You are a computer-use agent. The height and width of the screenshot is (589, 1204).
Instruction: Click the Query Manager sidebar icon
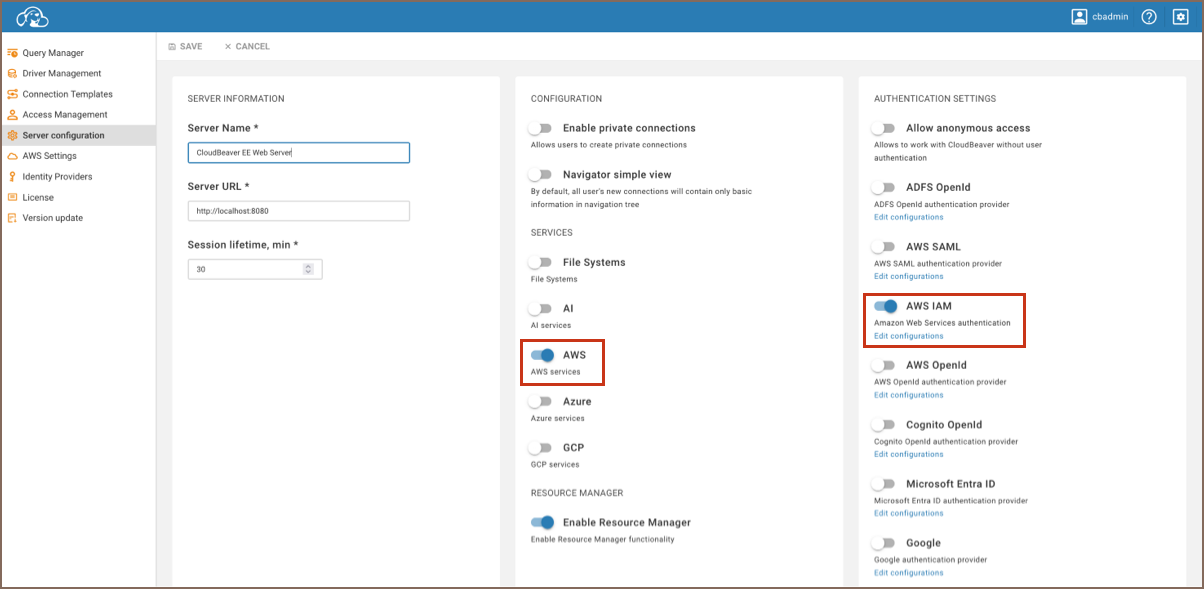(x=12, y=53)
